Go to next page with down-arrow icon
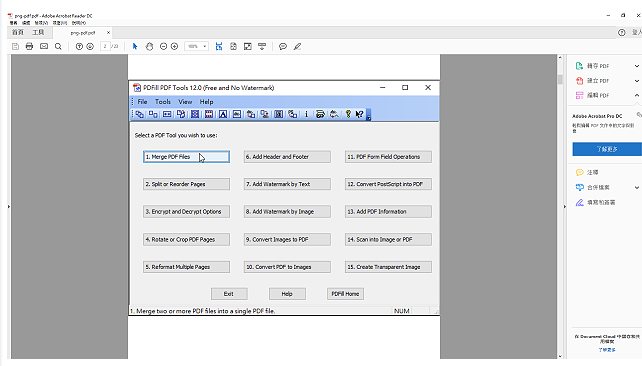The height and width of the screenshot is (366, 642). pos(90,46)
